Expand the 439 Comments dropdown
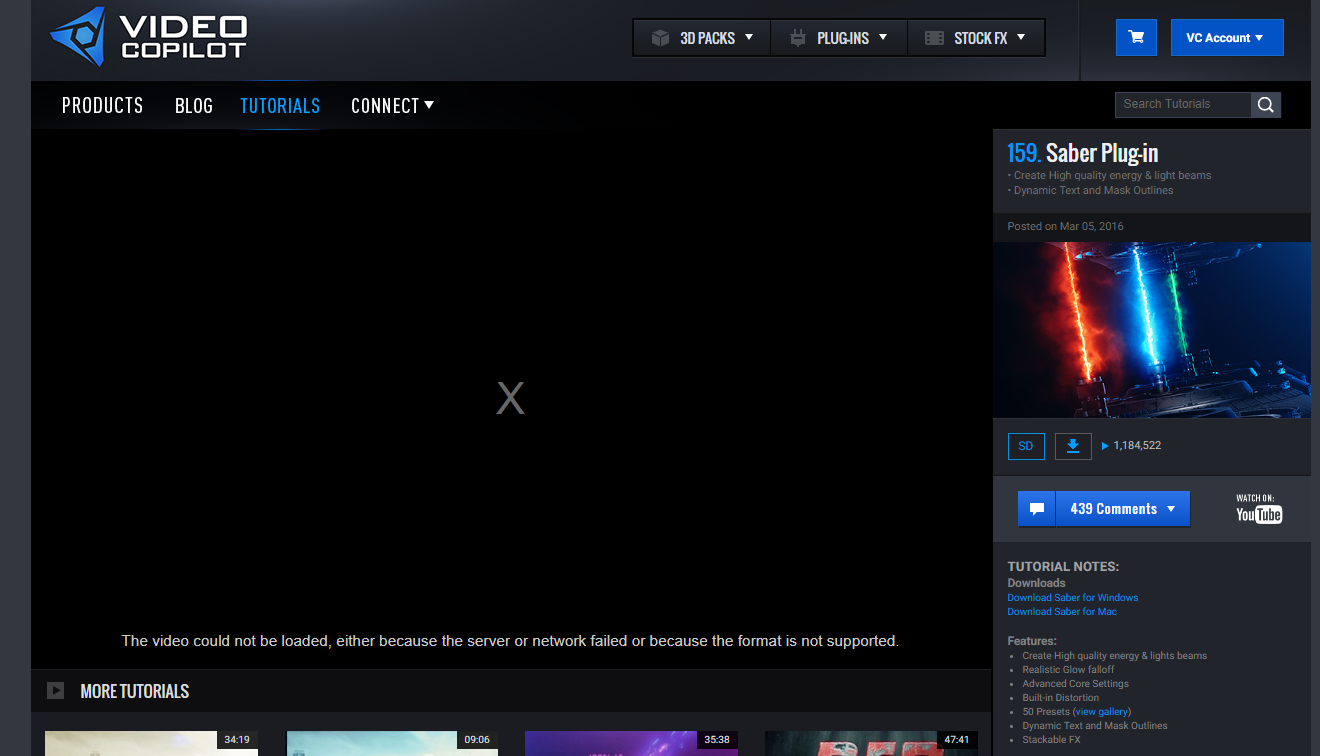Image resolution: width=1320 pixels, height=756 pixels. (x=1123, y=509)
